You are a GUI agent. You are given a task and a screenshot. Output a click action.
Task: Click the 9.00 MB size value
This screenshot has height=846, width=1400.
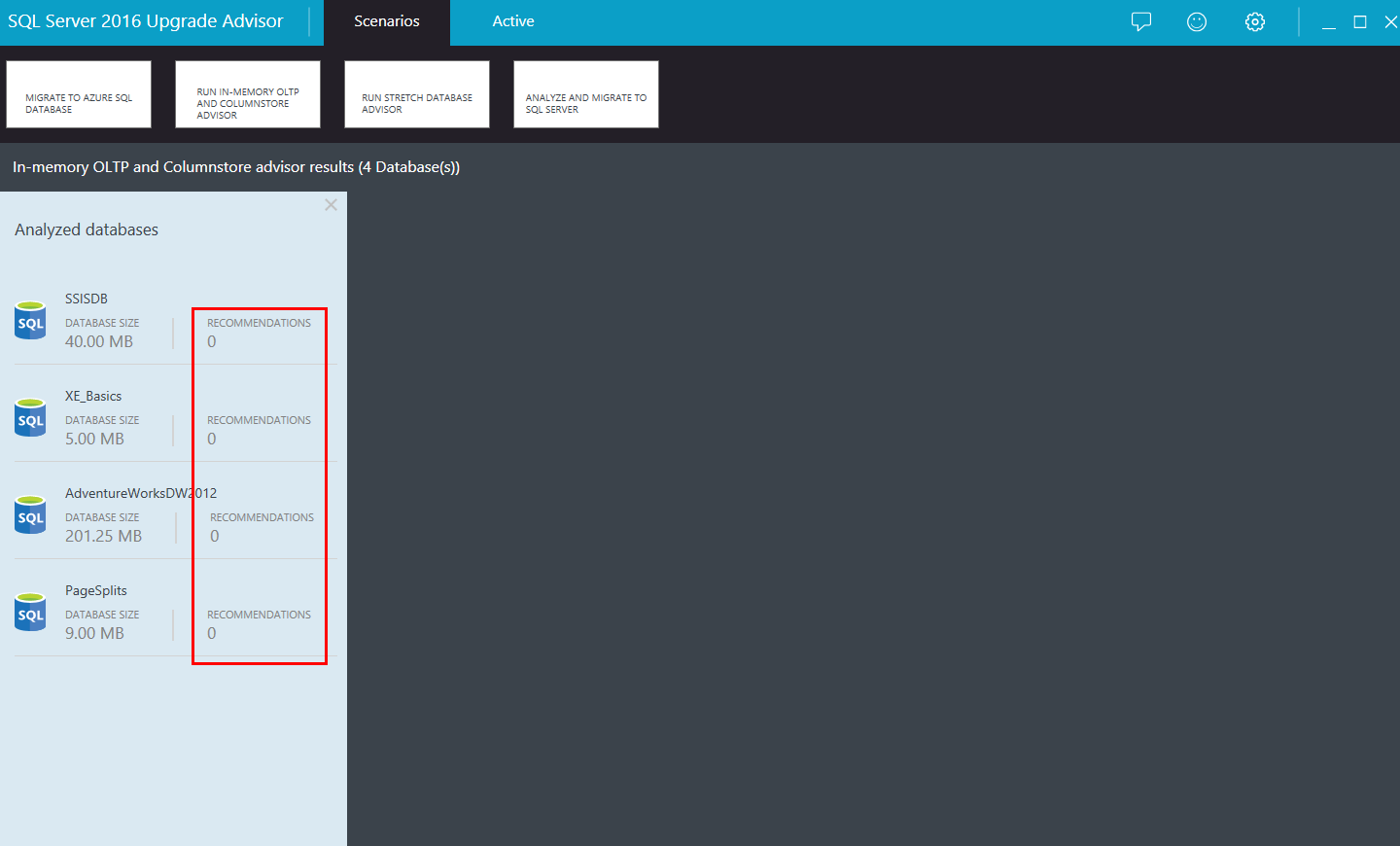click(x=94, y=633)
